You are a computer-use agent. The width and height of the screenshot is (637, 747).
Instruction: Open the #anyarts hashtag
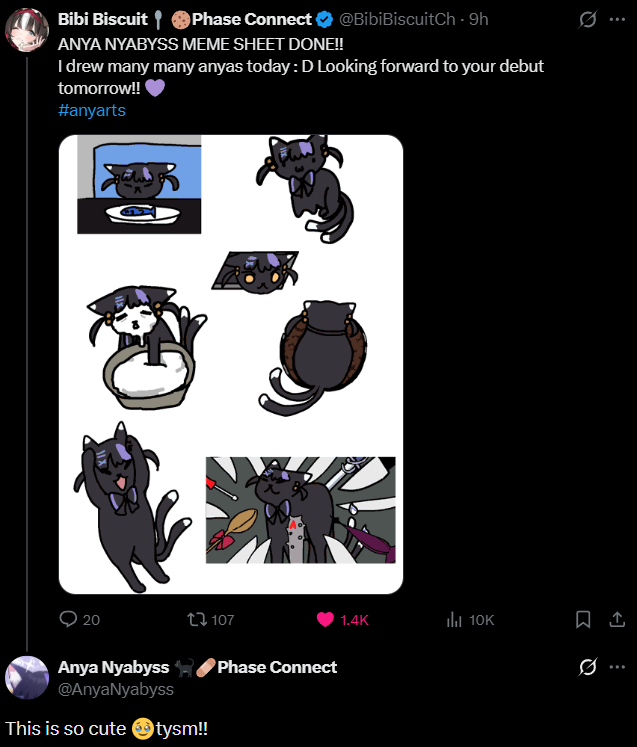[91, 111]
